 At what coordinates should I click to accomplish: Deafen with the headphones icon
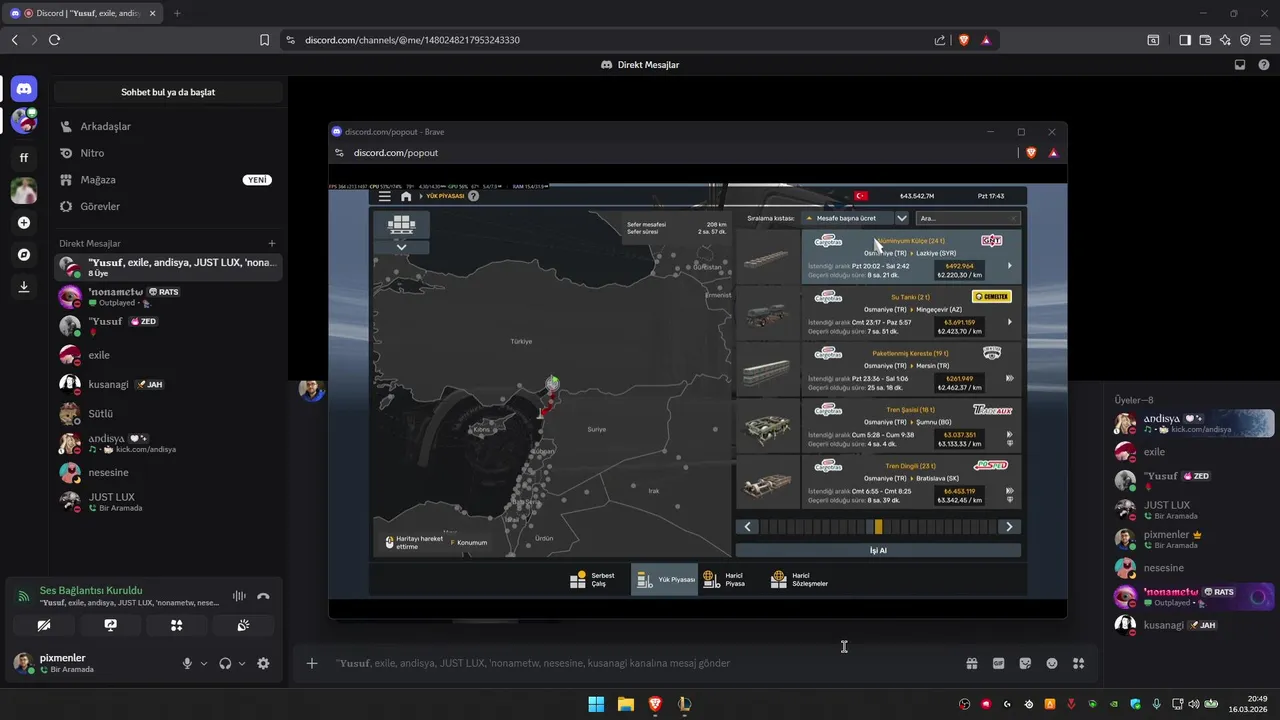click(x=225, y=663)
